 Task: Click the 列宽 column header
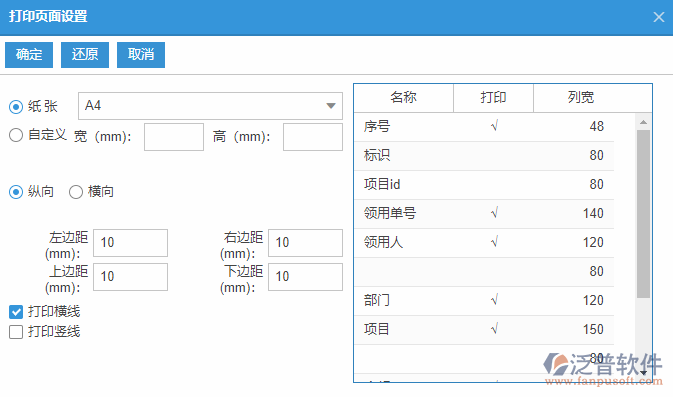pyautogui.click(x=580, y=98)
